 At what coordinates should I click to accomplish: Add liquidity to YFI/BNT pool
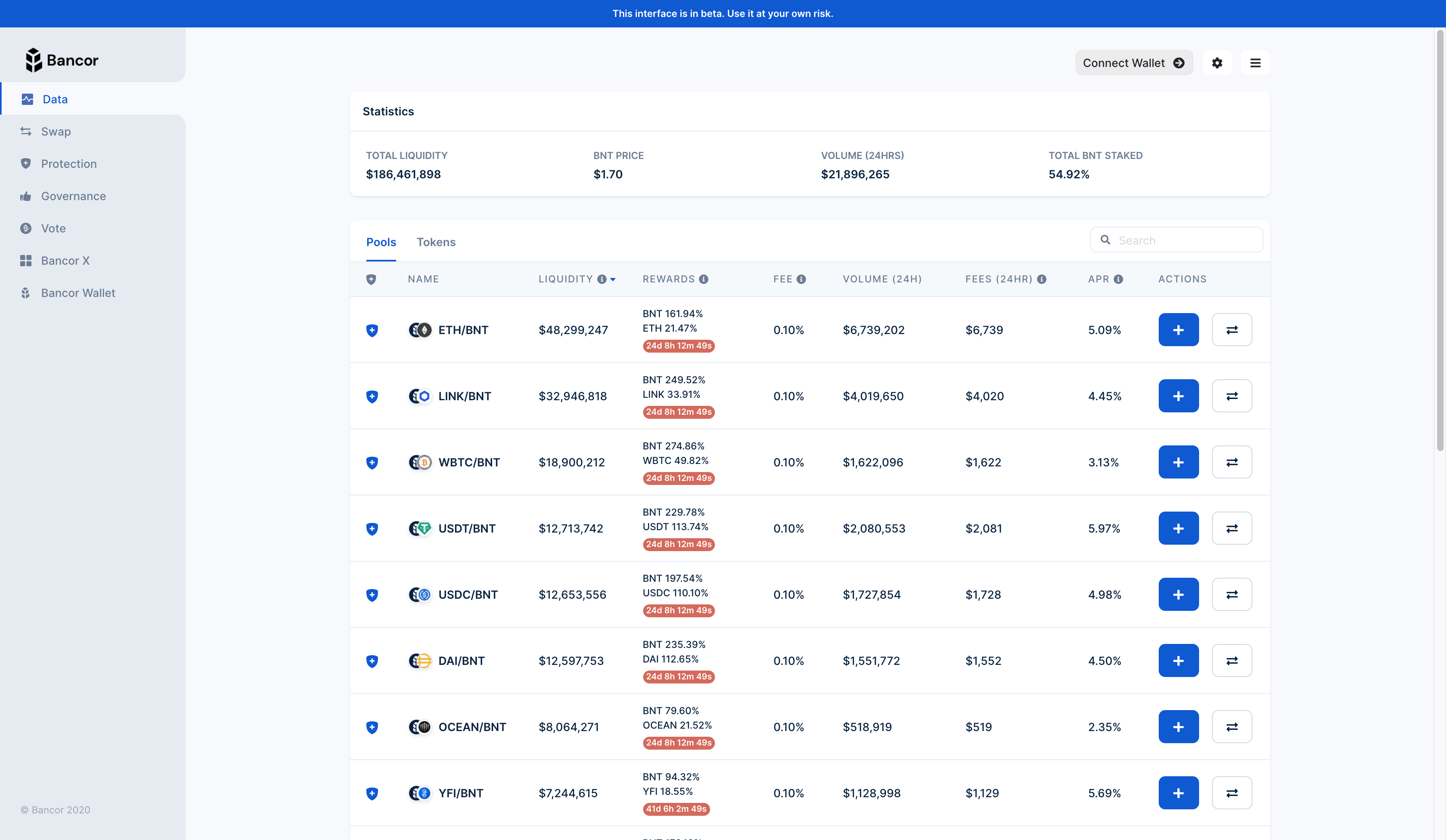point(1178,793)
